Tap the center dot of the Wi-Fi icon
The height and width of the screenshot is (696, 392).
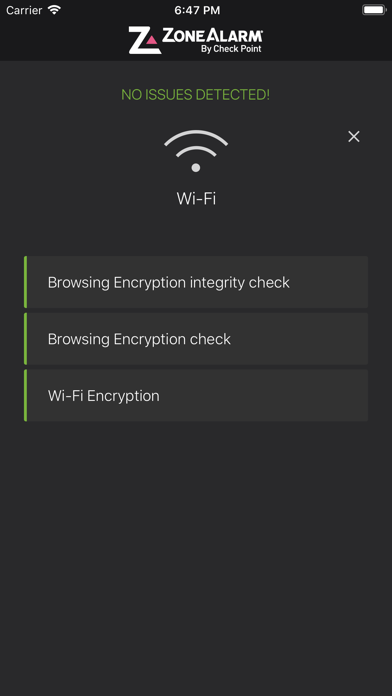[196, 167]
